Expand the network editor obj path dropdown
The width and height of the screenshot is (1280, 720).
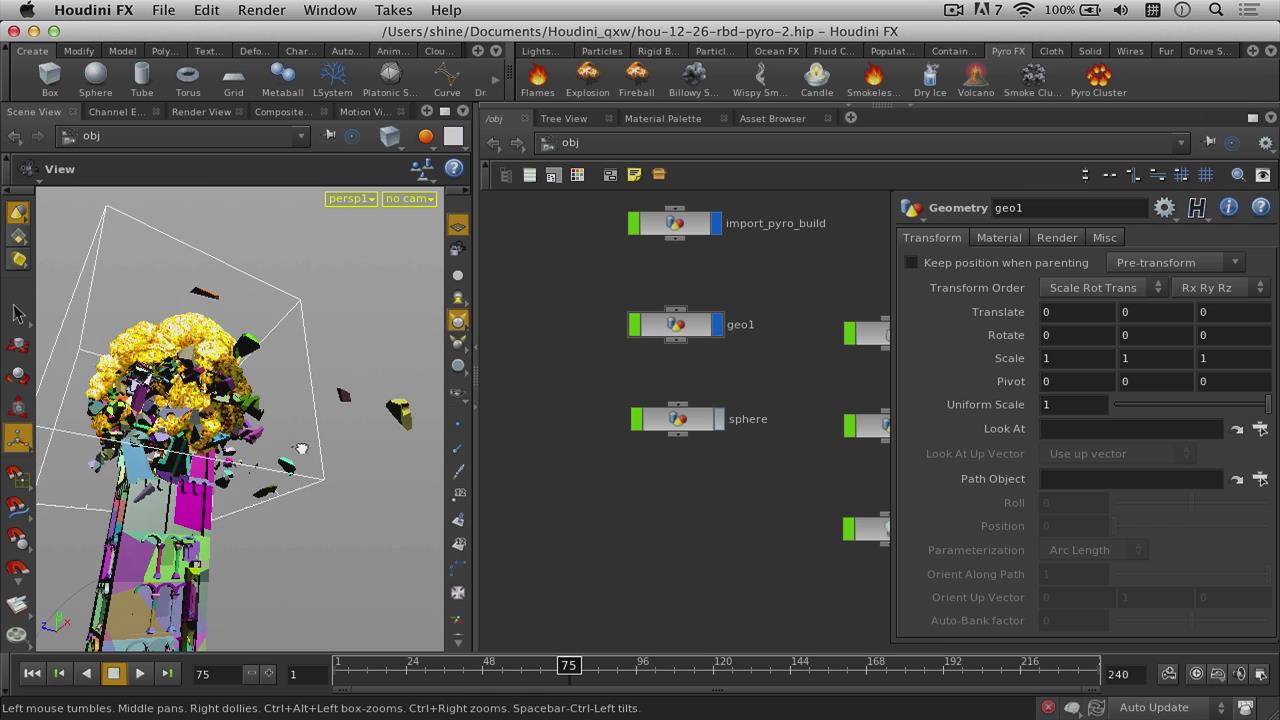pos(1181,143)
